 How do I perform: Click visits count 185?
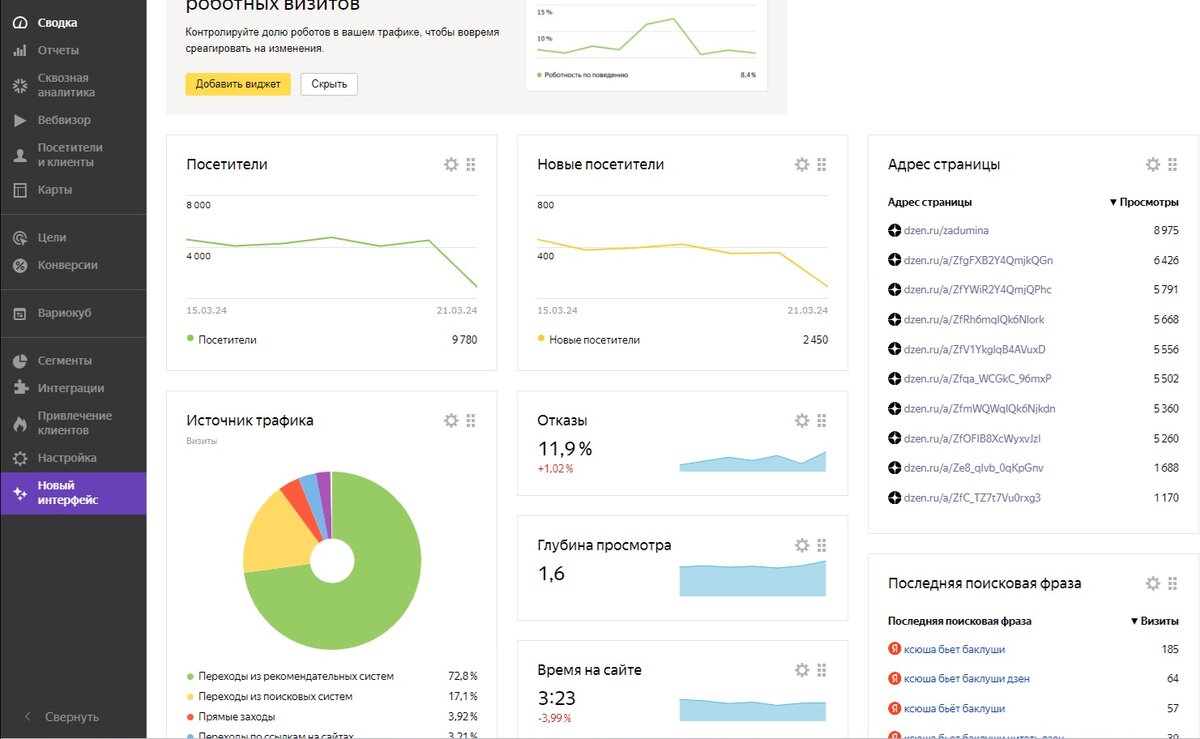coord(1170,649)
